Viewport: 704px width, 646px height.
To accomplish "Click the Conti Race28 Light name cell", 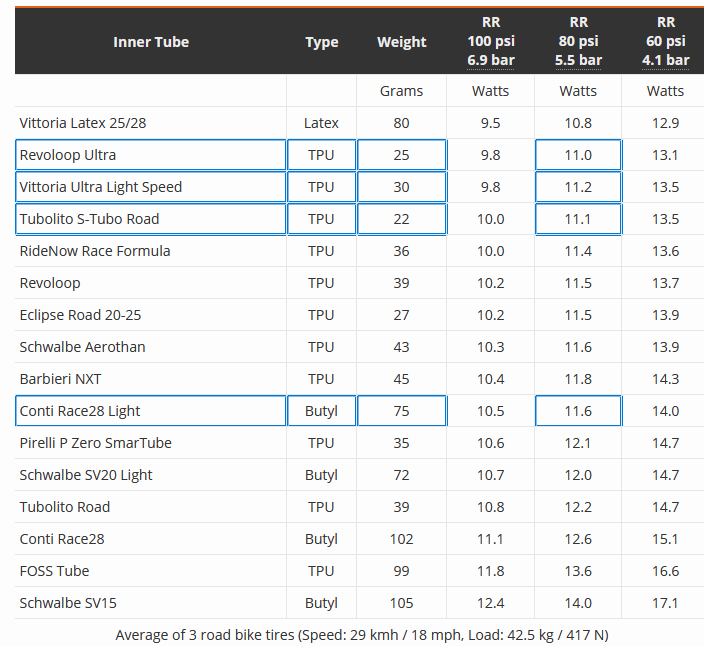I will (x=80, y=411).
